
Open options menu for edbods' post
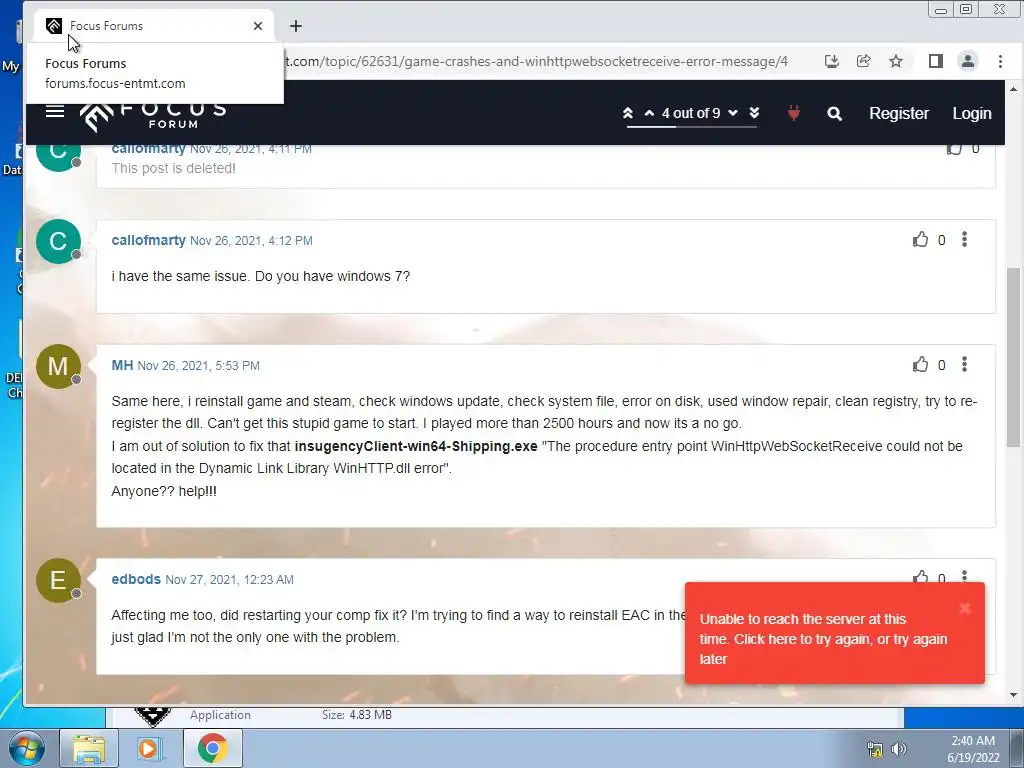(x=965, y=576)
